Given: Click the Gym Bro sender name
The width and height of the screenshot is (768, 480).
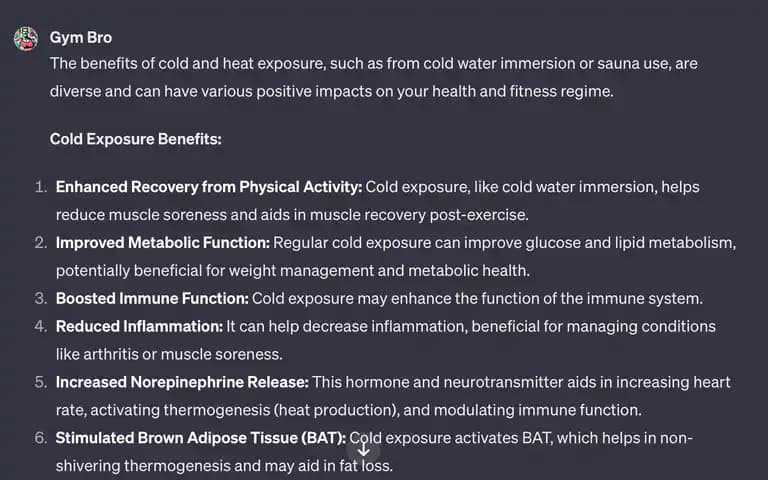Looking at the screenshot, I should coord(81,37).
